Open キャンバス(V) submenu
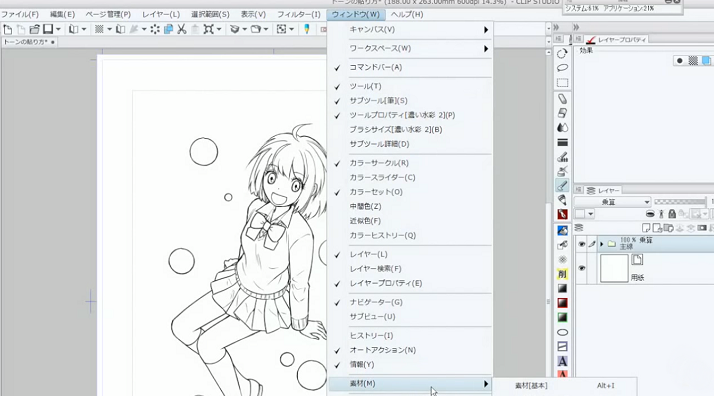Image resolution: width=714 pixels, height=396 pixels. click(x=410, y=30)
